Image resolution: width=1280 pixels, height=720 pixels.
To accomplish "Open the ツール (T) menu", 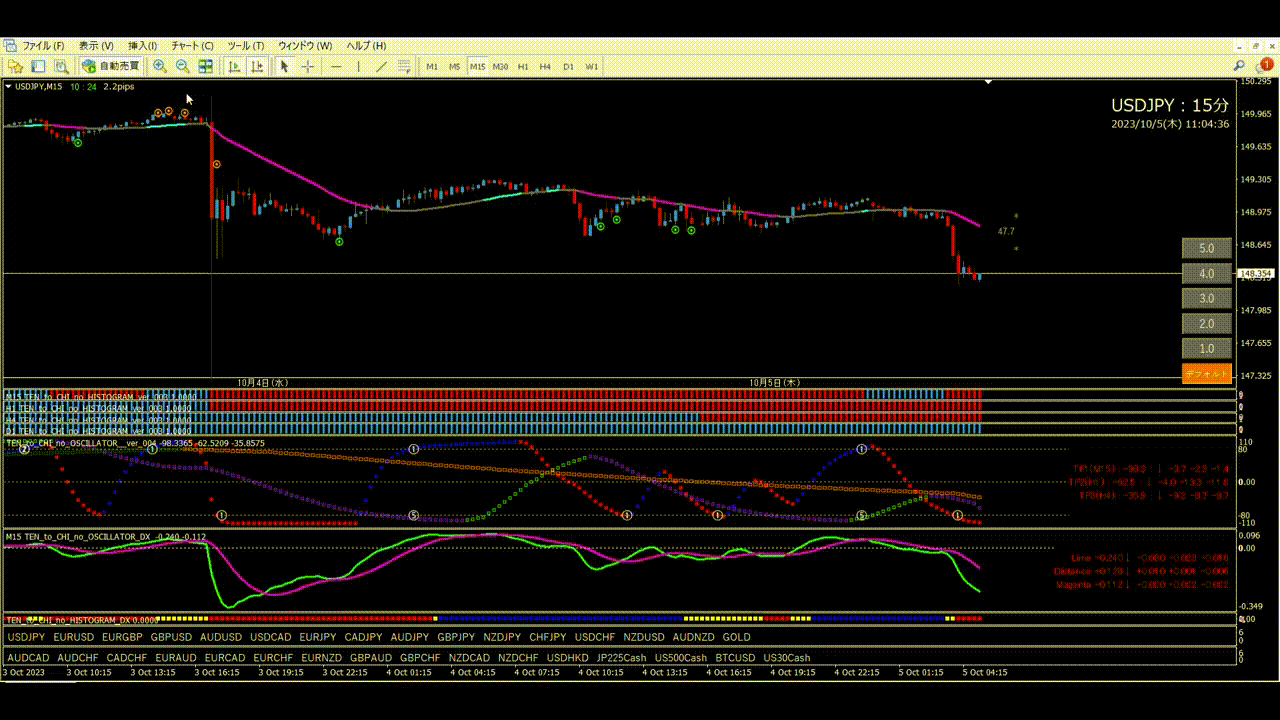I will [x=245, y=46].
